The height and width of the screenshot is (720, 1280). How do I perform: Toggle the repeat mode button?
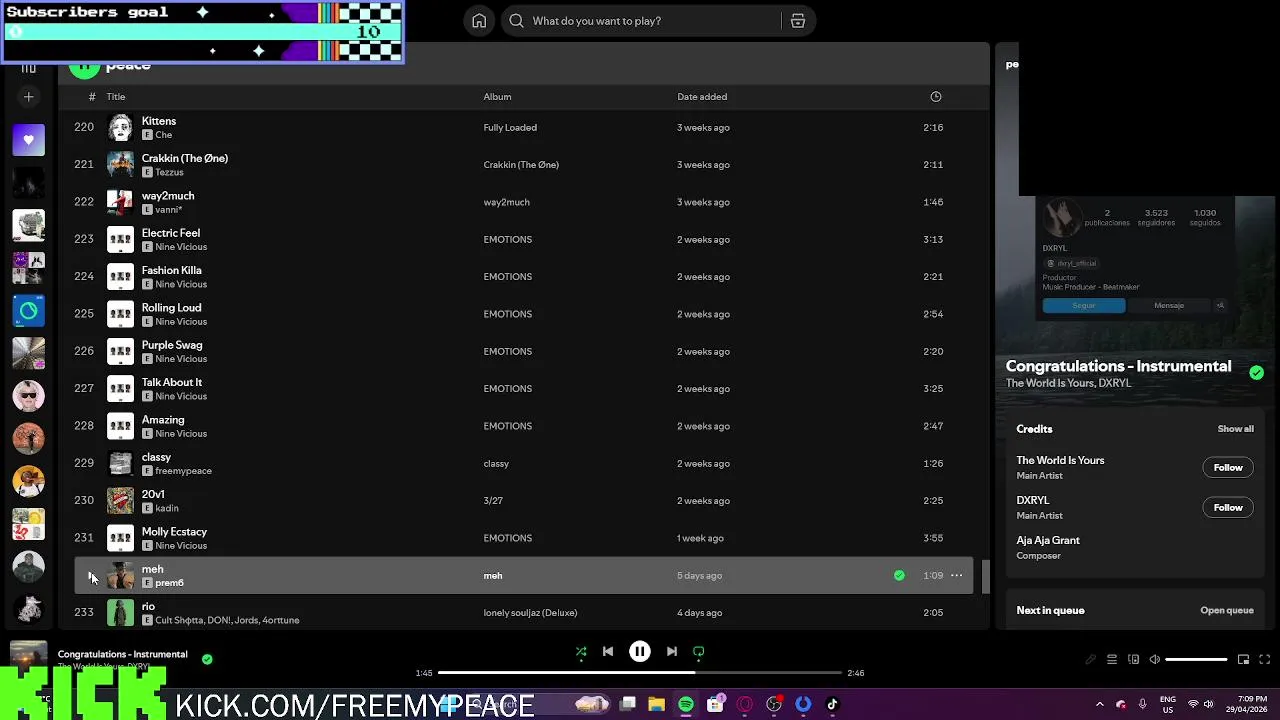(699, 652)
